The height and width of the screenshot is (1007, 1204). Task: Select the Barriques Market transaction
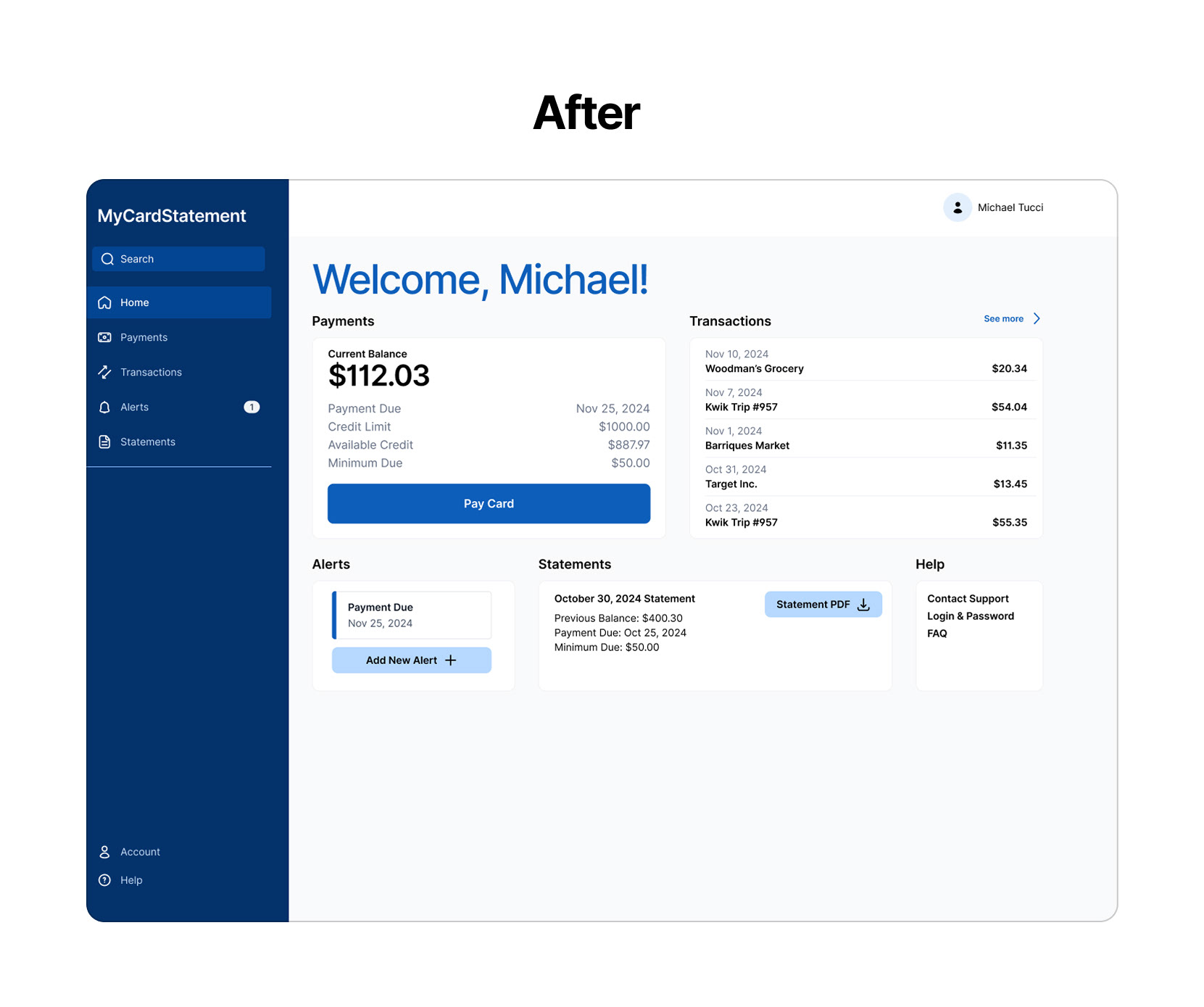pyautogui.click(x=866, y=439)
